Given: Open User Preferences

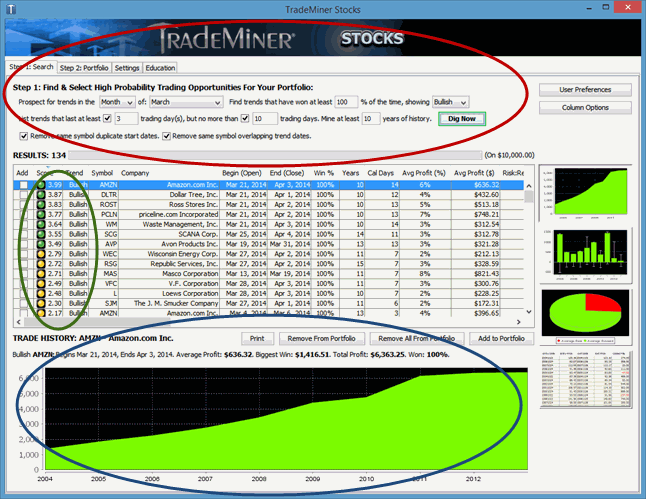Looking at the screenshot, I should (585, 89).
